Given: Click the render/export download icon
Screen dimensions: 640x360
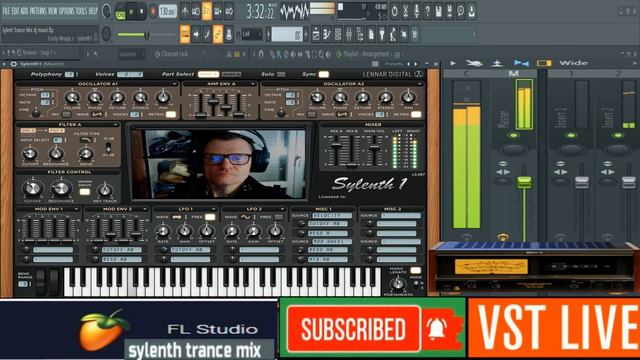Looking at the screenshot, I should tap(471, 11).
